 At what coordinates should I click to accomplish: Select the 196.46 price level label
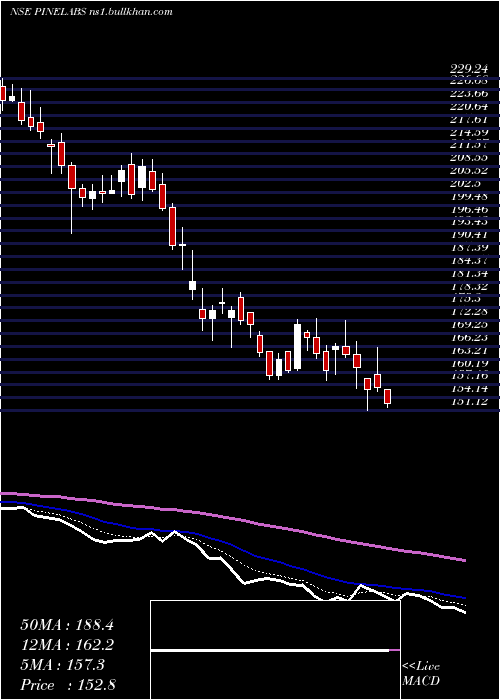(469, 209)
